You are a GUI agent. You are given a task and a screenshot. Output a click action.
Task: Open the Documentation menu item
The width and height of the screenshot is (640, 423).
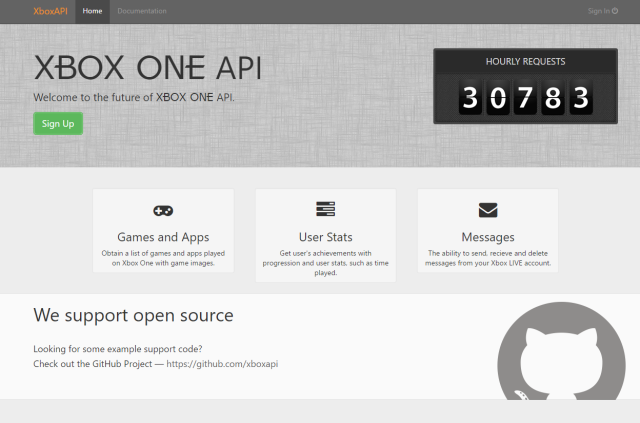click(x=142, y=11)
